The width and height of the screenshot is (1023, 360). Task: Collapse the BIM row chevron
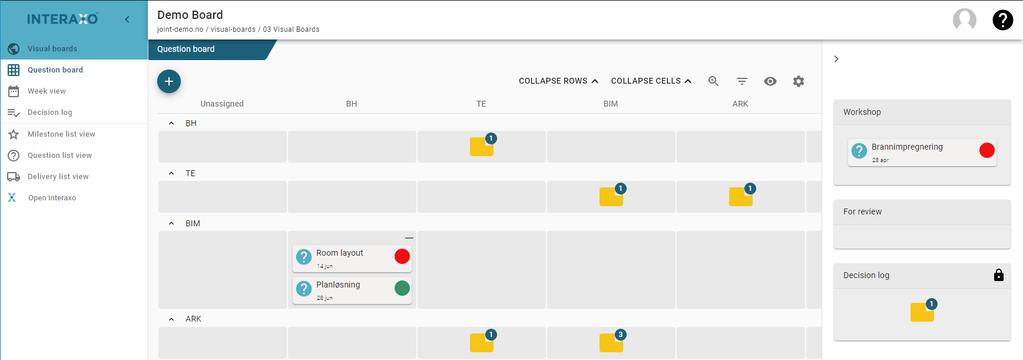pyautogui.click(x=172, y=223)
